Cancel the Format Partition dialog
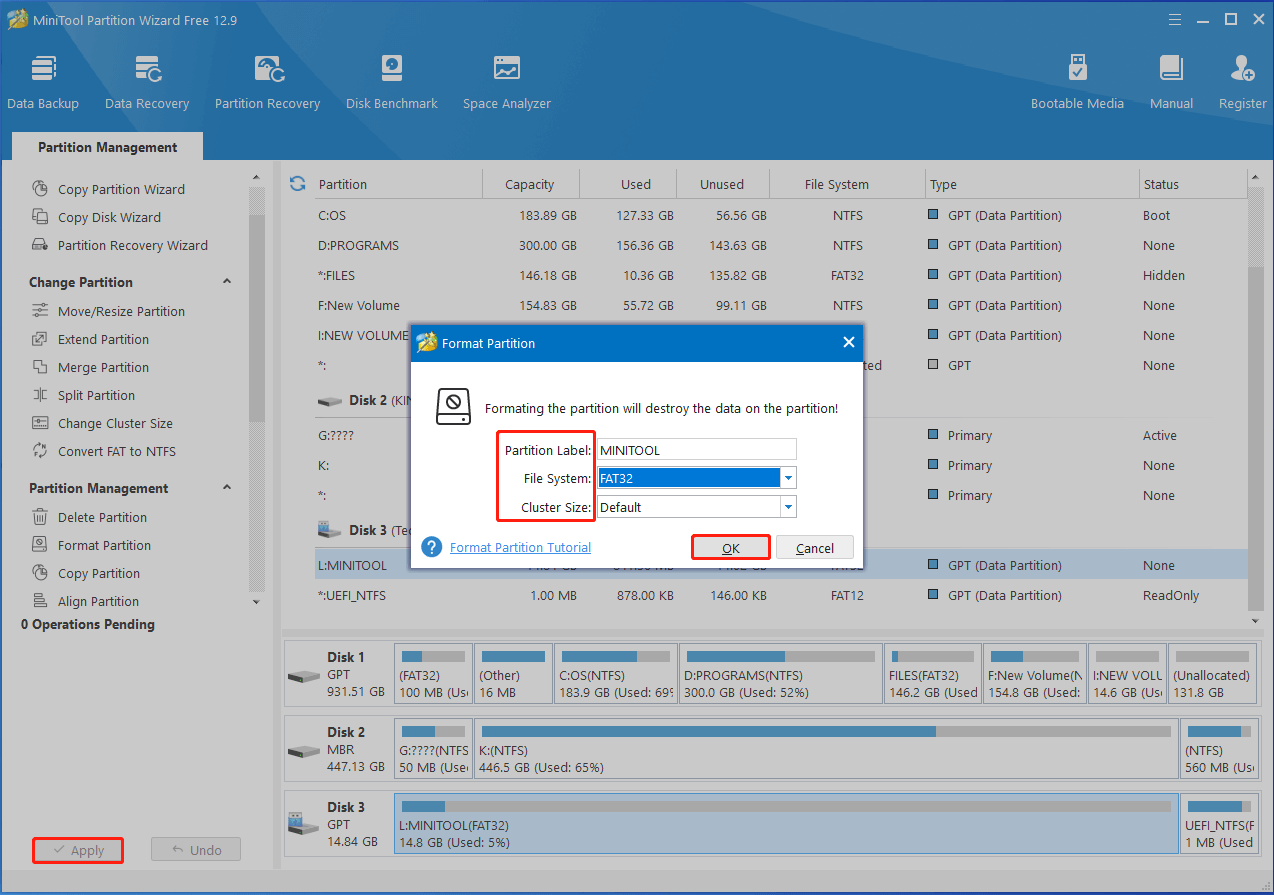Viewport: 1274px width, 895px height. tap(815, 548)
